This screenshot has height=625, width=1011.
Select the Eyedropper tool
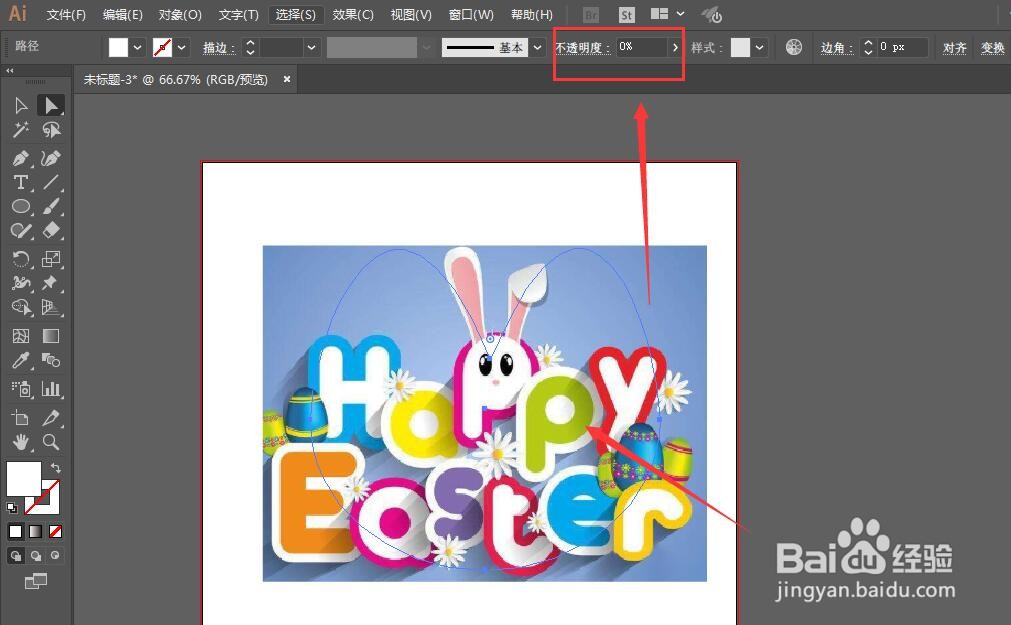pos(21,360)
